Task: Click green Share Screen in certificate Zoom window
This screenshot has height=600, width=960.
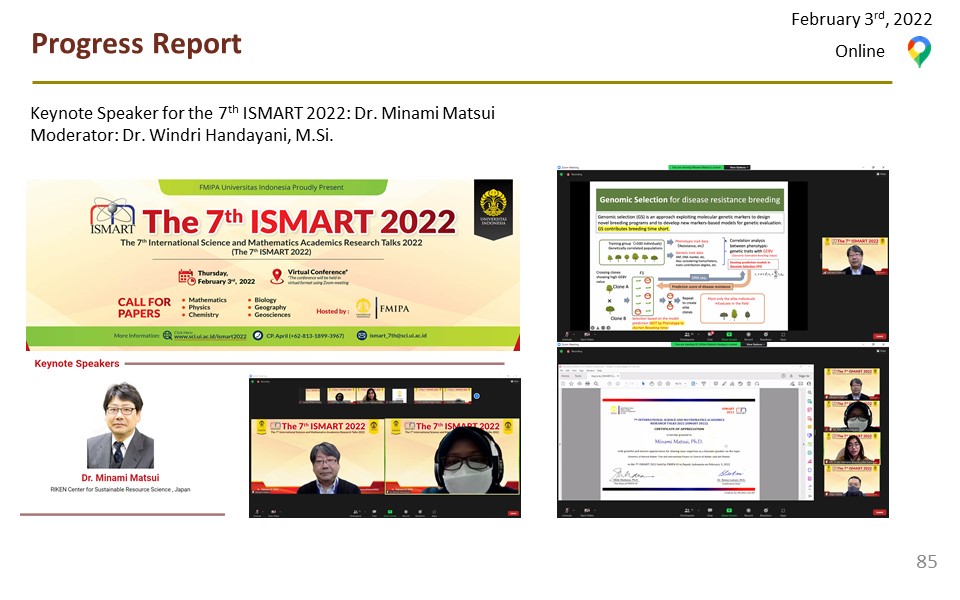Action: (x=729, y=512)
